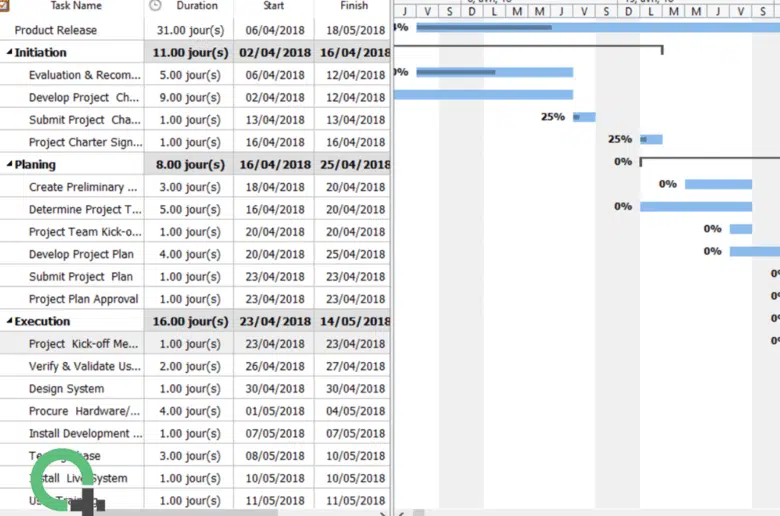
Task: Collapse the Initiation task group
Action: [x=10, y=53]
